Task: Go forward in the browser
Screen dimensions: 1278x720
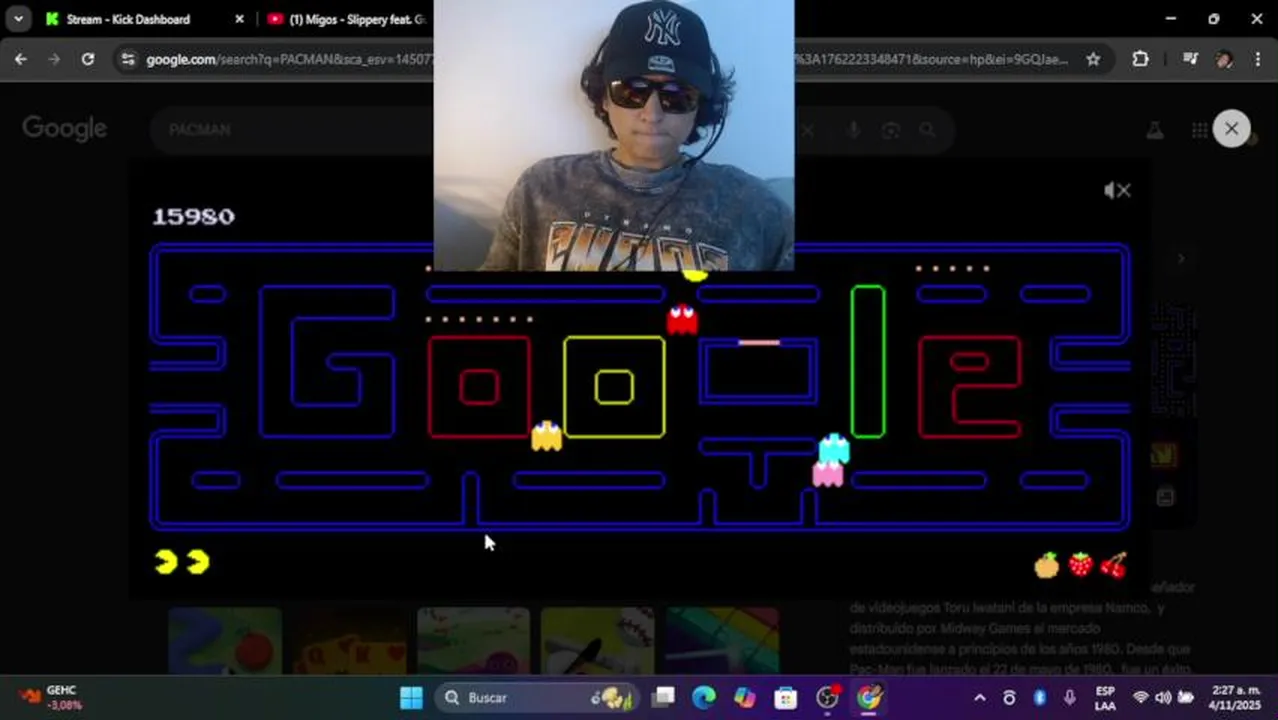Action: [x=54, y=59]
